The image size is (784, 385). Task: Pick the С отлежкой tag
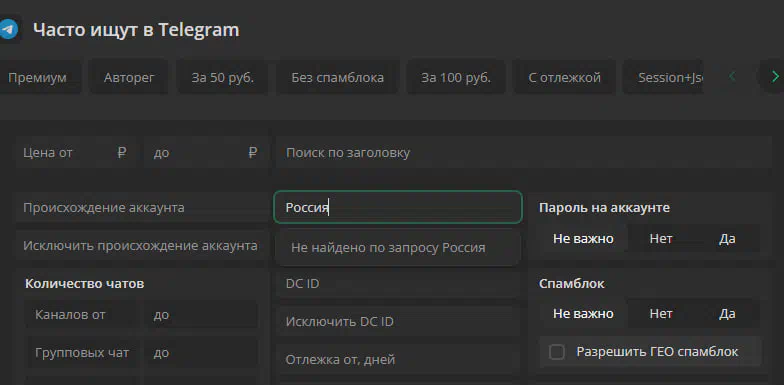pos(564,78)
